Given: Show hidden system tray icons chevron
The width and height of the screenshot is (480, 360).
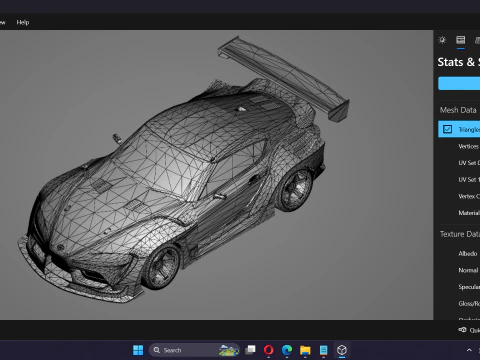Looking at the screenshot, I should click(469, 350).
